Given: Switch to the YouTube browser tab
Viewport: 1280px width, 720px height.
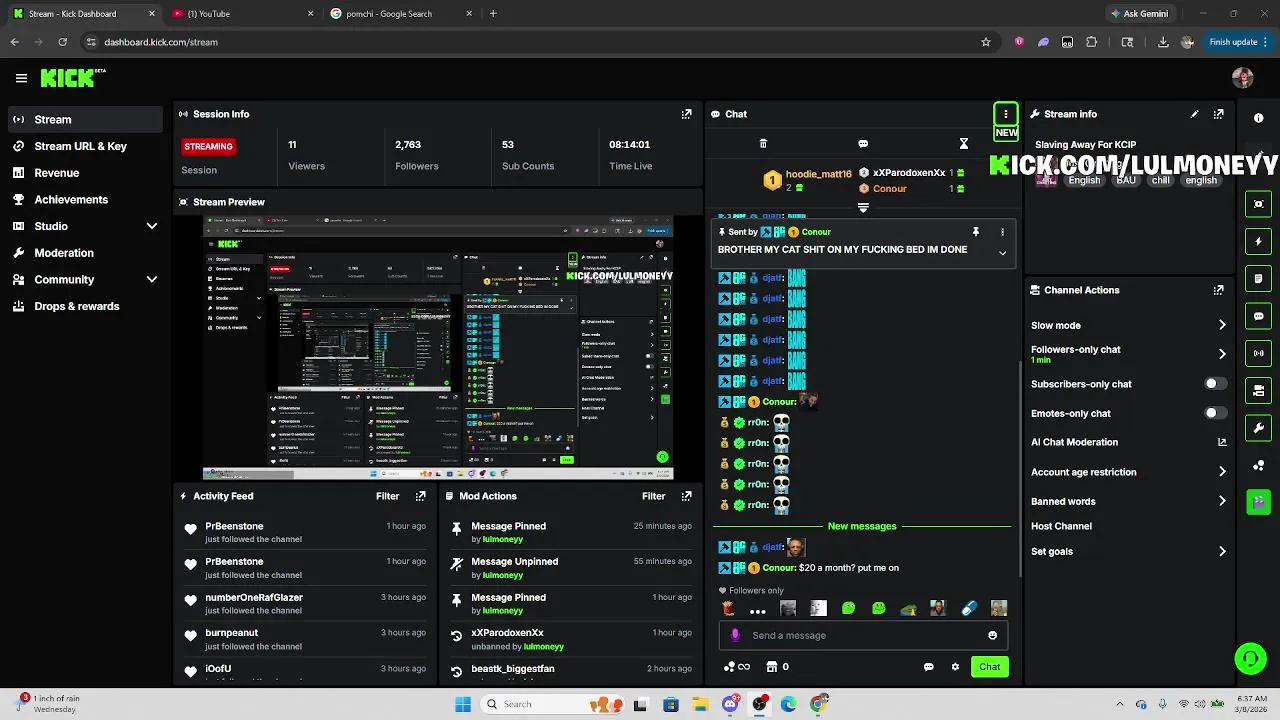Looking at the screenshot, I should coord(240,14).
